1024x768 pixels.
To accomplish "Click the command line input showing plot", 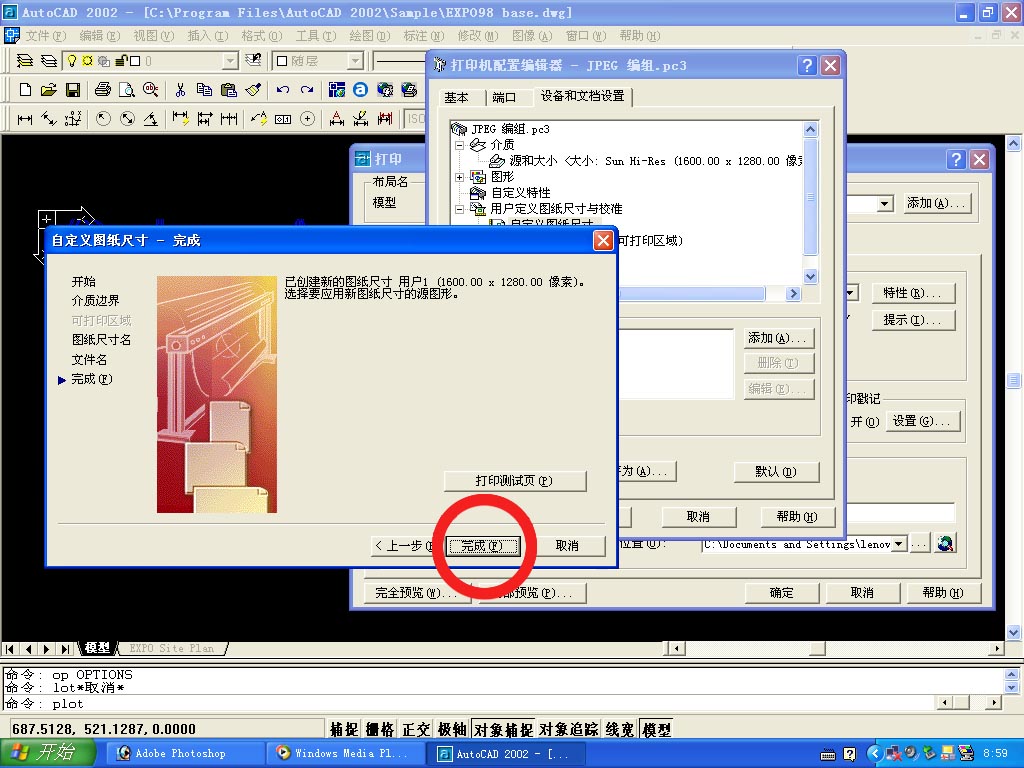I will (x=469, y=703).
